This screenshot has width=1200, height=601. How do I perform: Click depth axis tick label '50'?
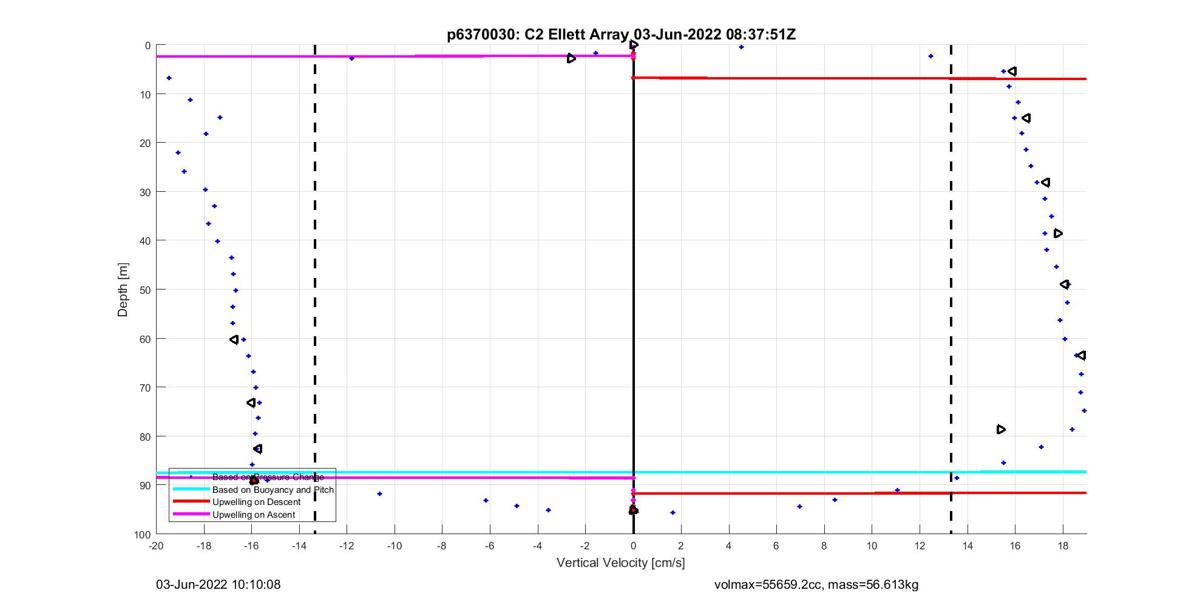(x=144, y=290)
